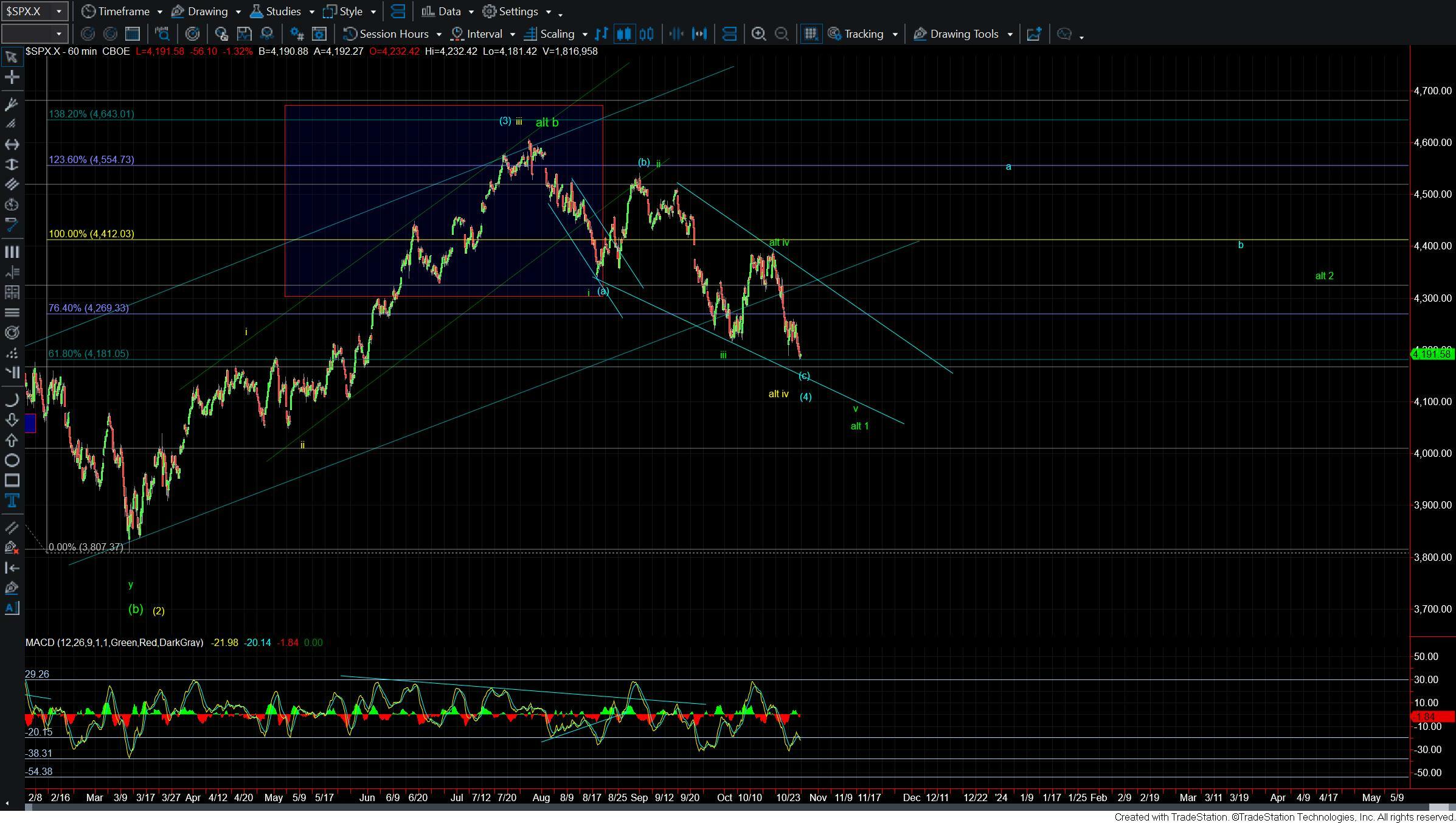Select the pointer arrow tool
Viewport: 1456px width, 823px height.
12,57
